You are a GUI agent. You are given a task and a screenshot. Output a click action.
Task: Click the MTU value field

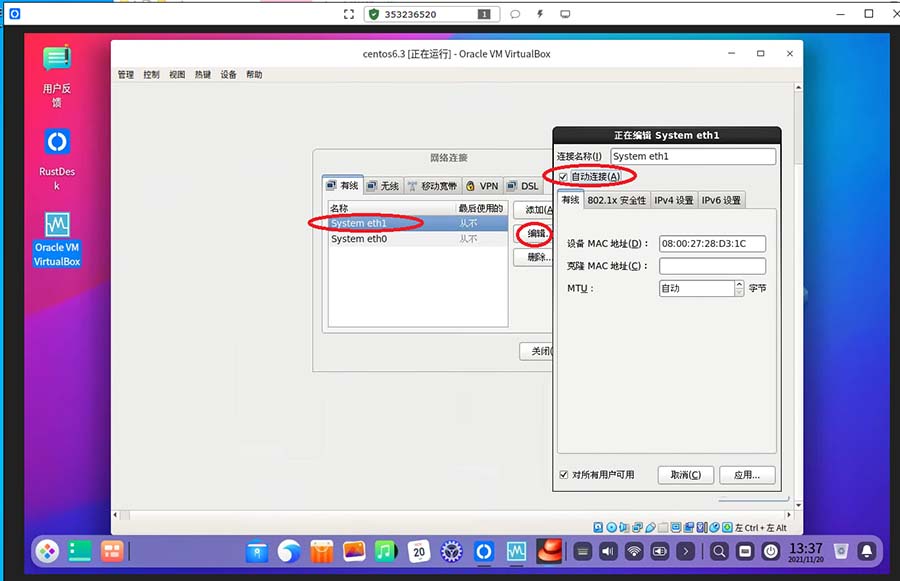pyautogui.click(x=697, y=288)
